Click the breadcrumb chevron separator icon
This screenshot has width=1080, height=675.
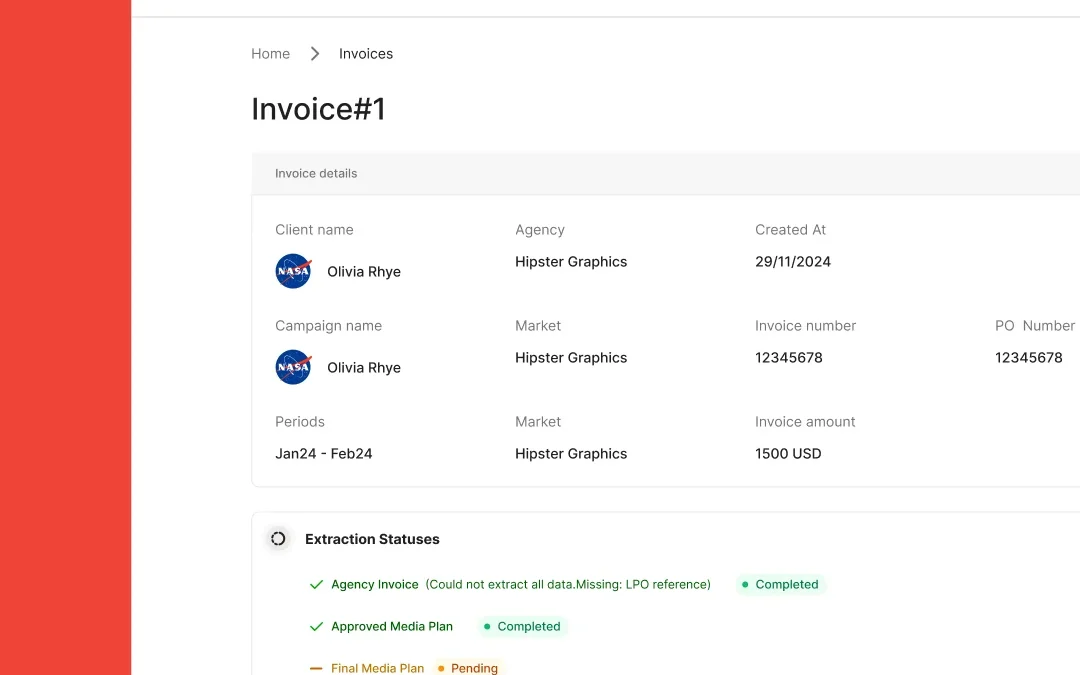(x=315, y=54)
